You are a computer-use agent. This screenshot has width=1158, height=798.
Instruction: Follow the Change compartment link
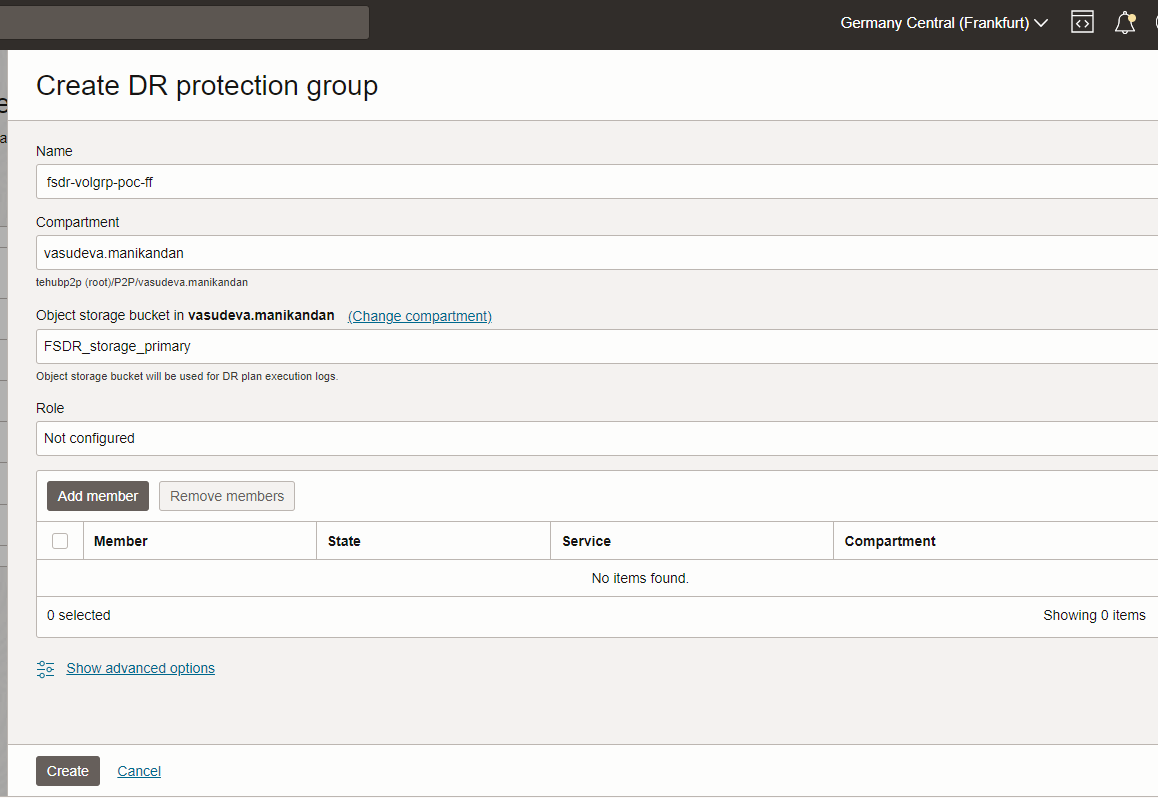pos(420,316)
